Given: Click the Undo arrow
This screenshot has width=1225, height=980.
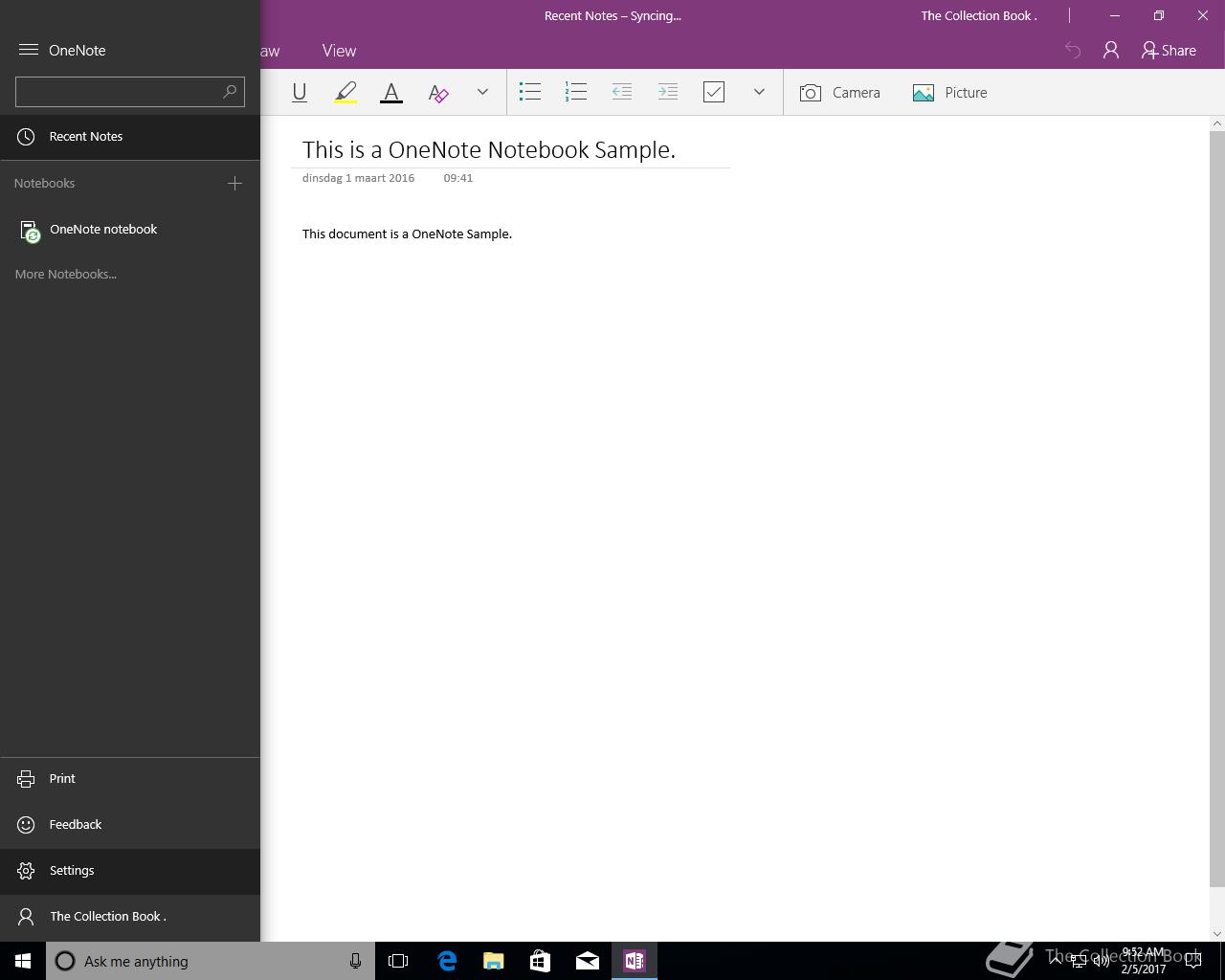Looking at the screenshot, I should pyautogui.click(x=1073, y=51).
